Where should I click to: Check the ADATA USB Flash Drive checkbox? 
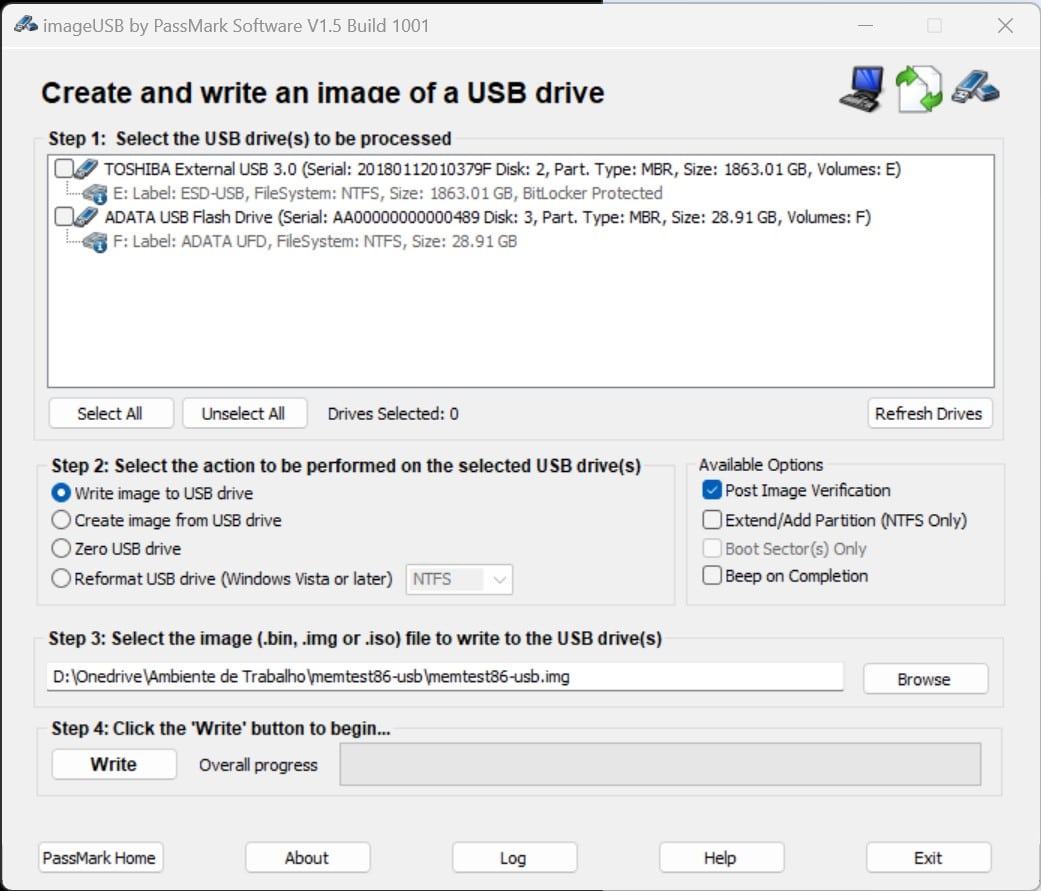pyautogui.click(x=63, y=217)
